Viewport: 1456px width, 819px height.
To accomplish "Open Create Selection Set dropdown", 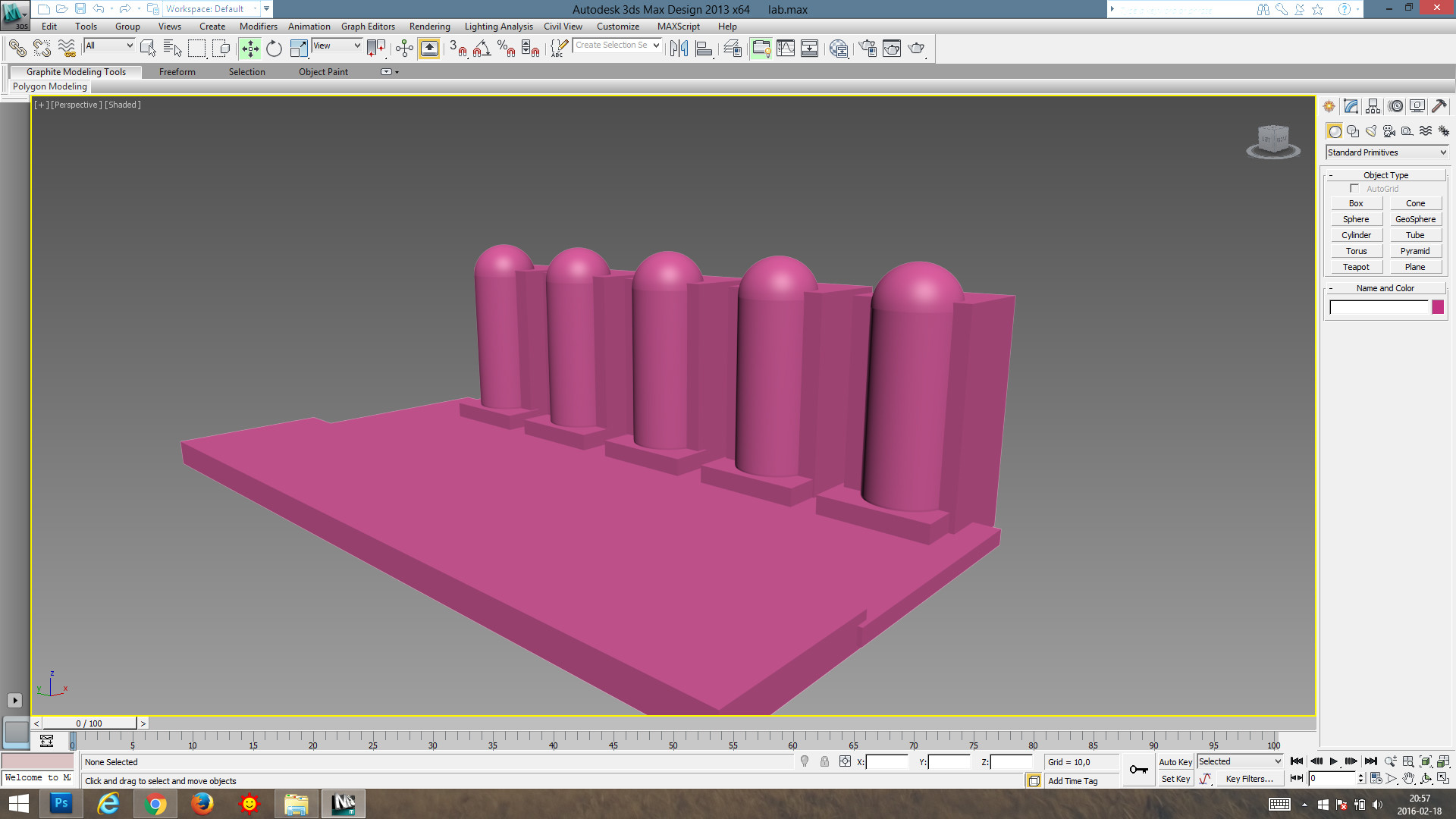I will coord(617,45).
